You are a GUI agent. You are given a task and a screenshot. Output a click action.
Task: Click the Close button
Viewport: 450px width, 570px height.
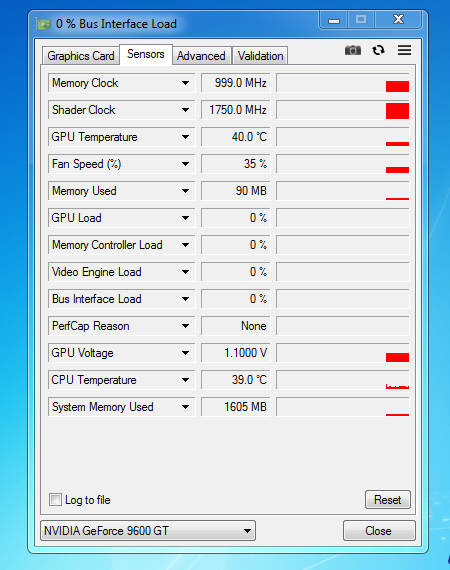[379, 531]
